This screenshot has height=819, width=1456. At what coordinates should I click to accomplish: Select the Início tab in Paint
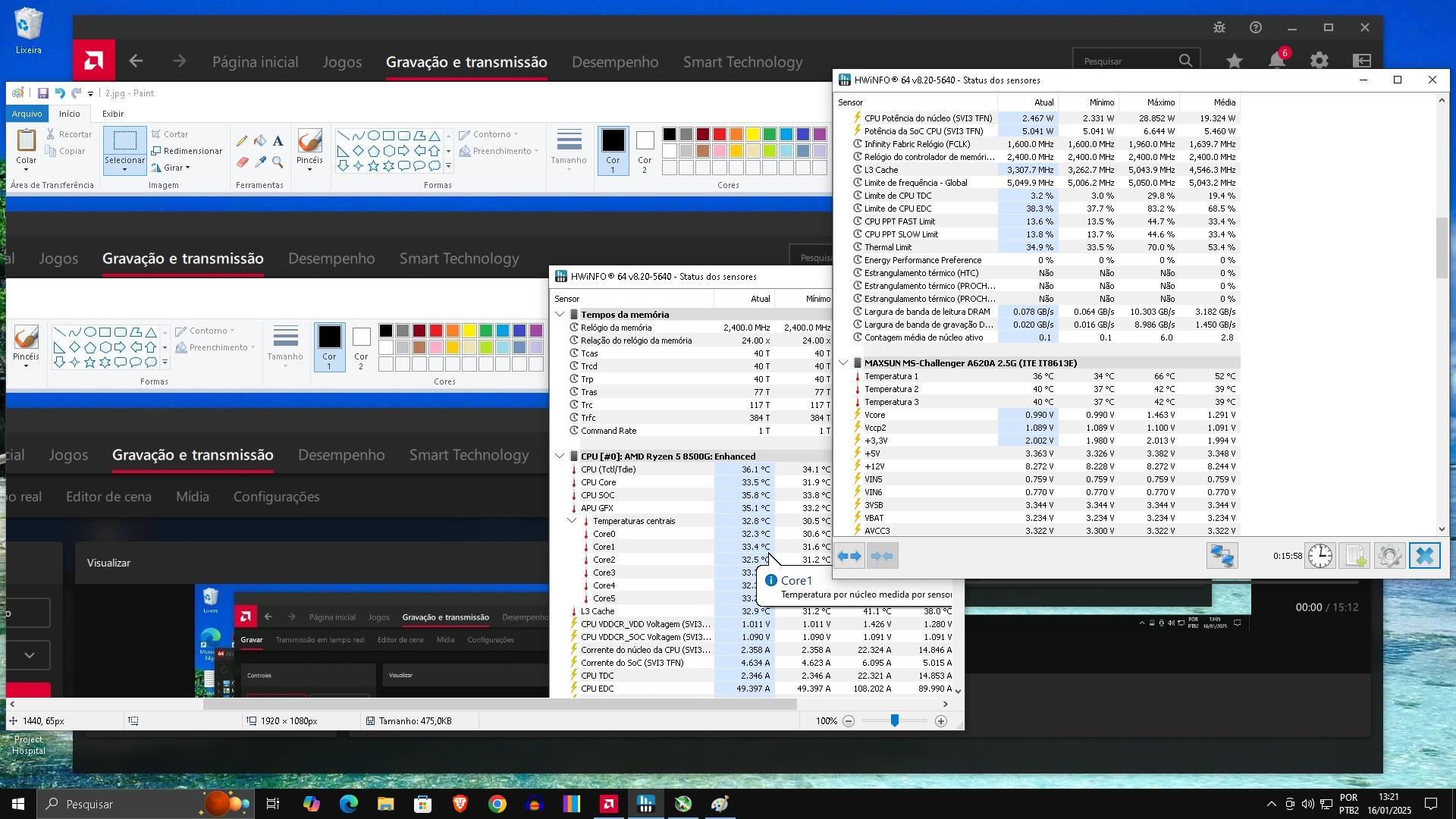click(x=70, y=114)
